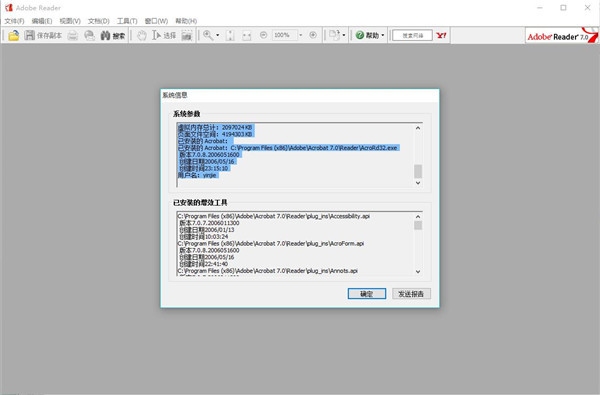Expand the zoom percentage dropdown arrow
Image resolution: width=600 pixels, height=395 pixels.
coord(300,35)
